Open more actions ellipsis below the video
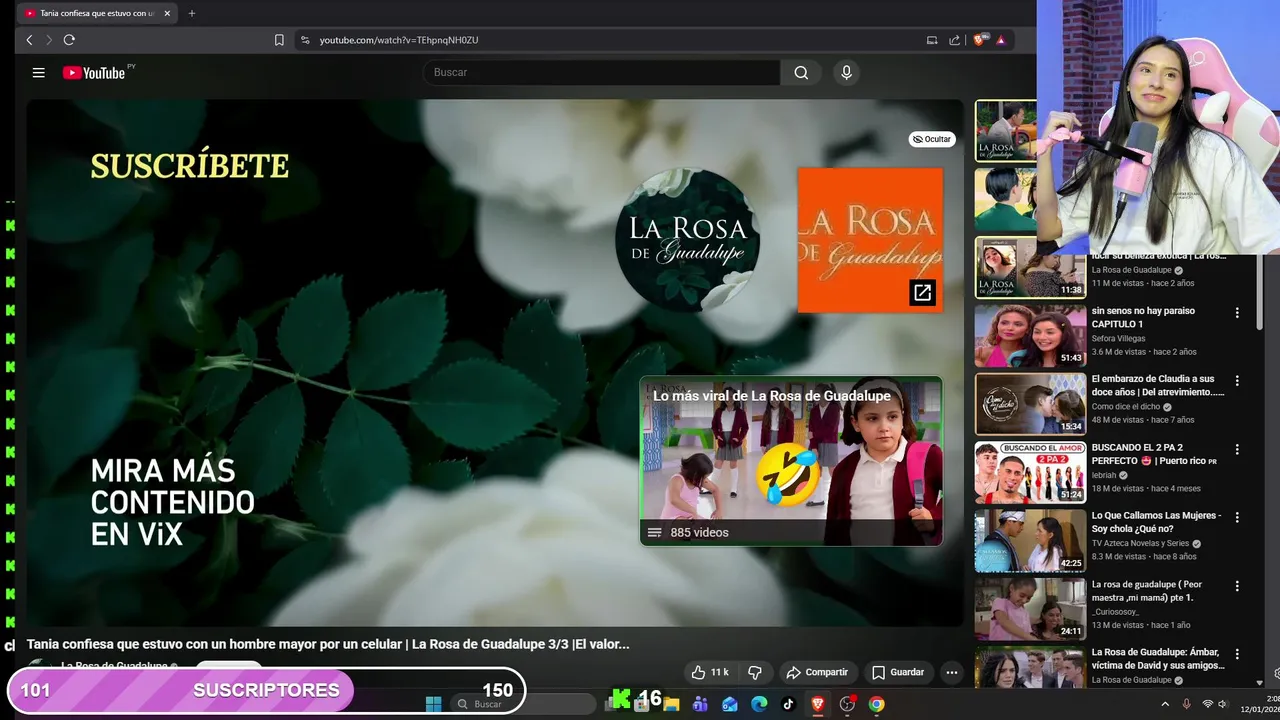 [952, 672]
